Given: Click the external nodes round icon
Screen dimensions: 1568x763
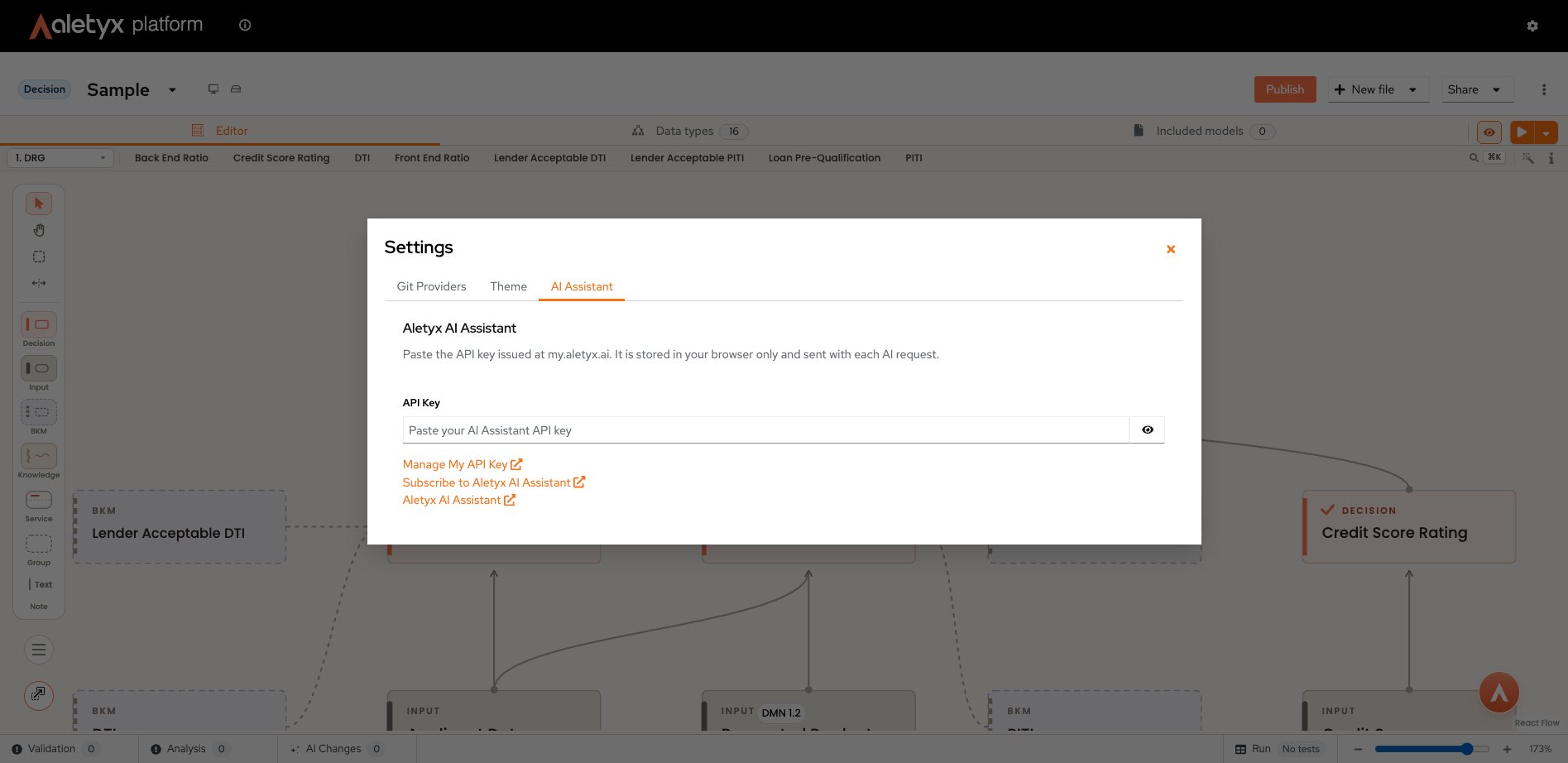Looking at the screenshot, I should (39, 694).
